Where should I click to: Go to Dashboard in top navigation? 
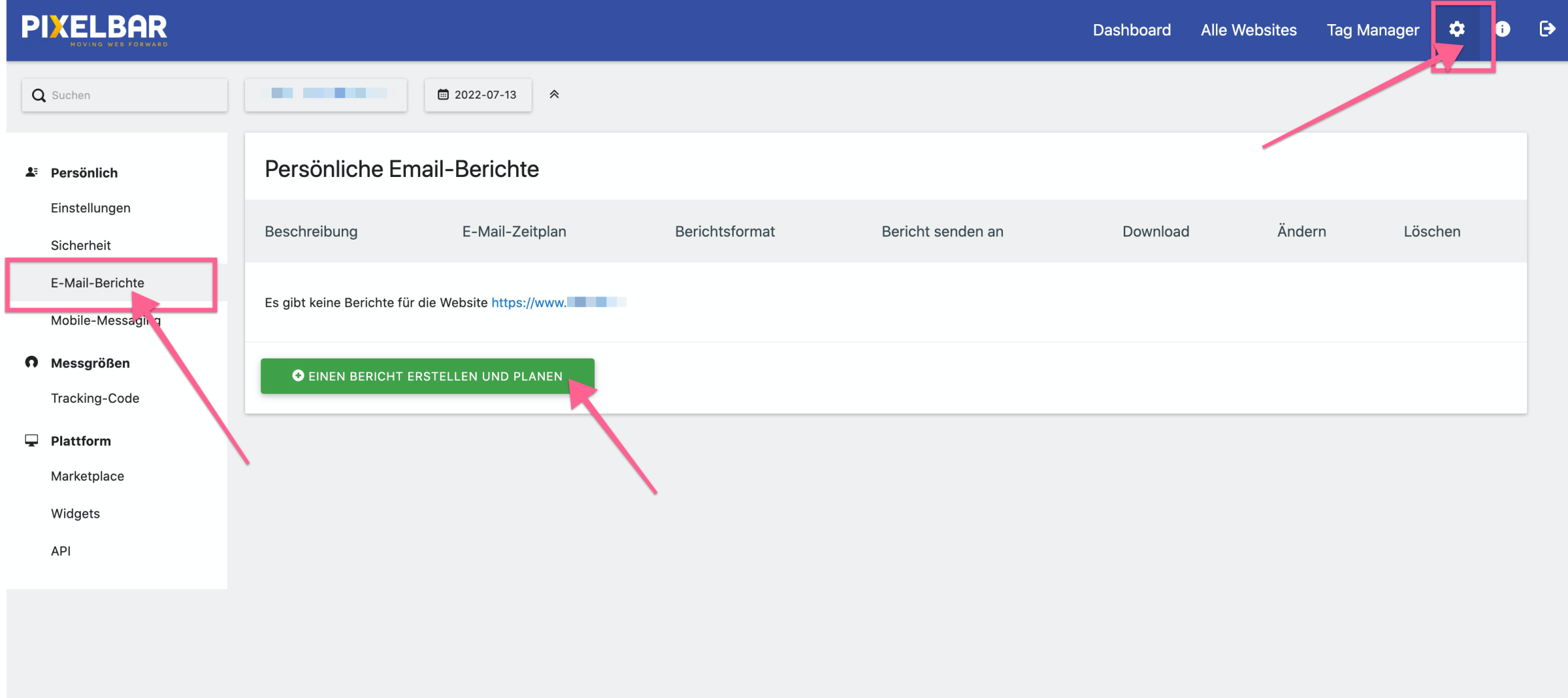pos(1132,30)
